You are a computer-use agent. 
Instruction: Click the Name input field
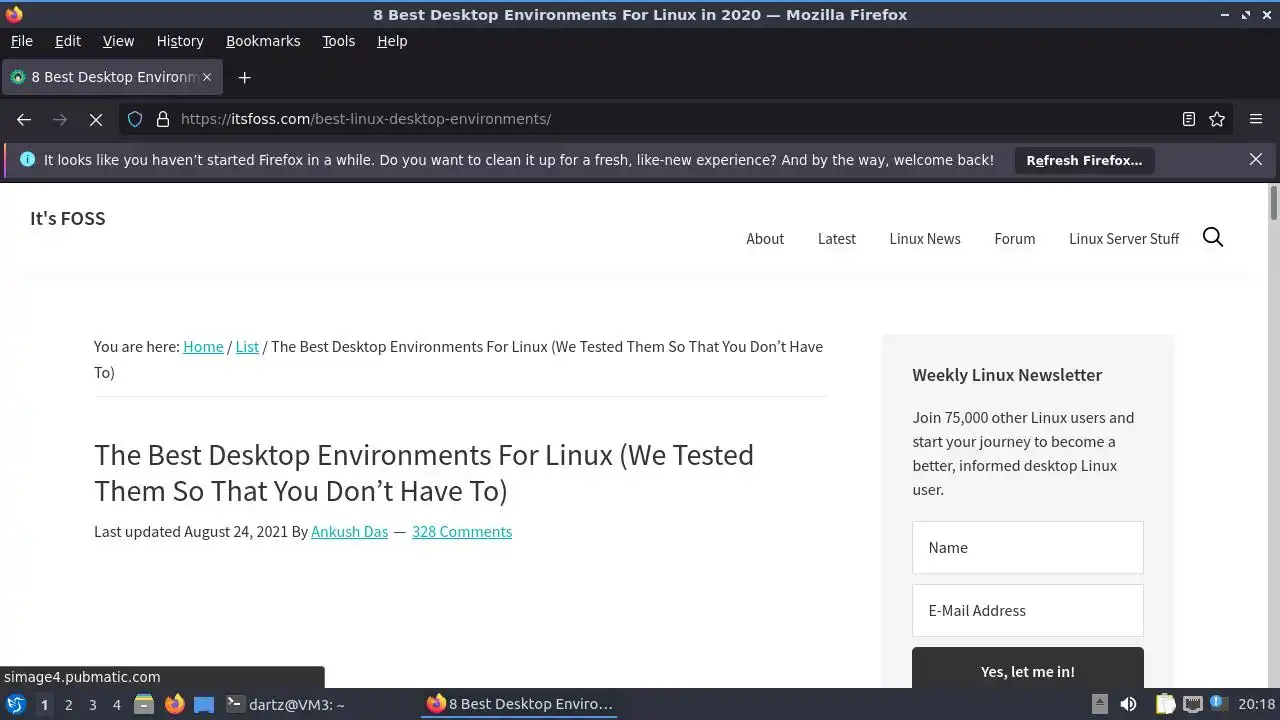1027,547
